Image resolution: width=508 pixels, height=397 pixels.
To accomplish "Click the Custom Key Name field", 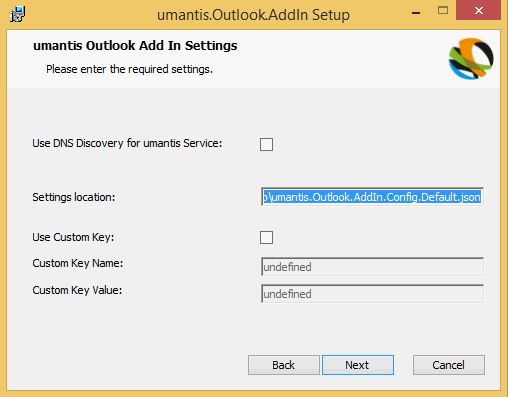I will click(x=372, y=267).
